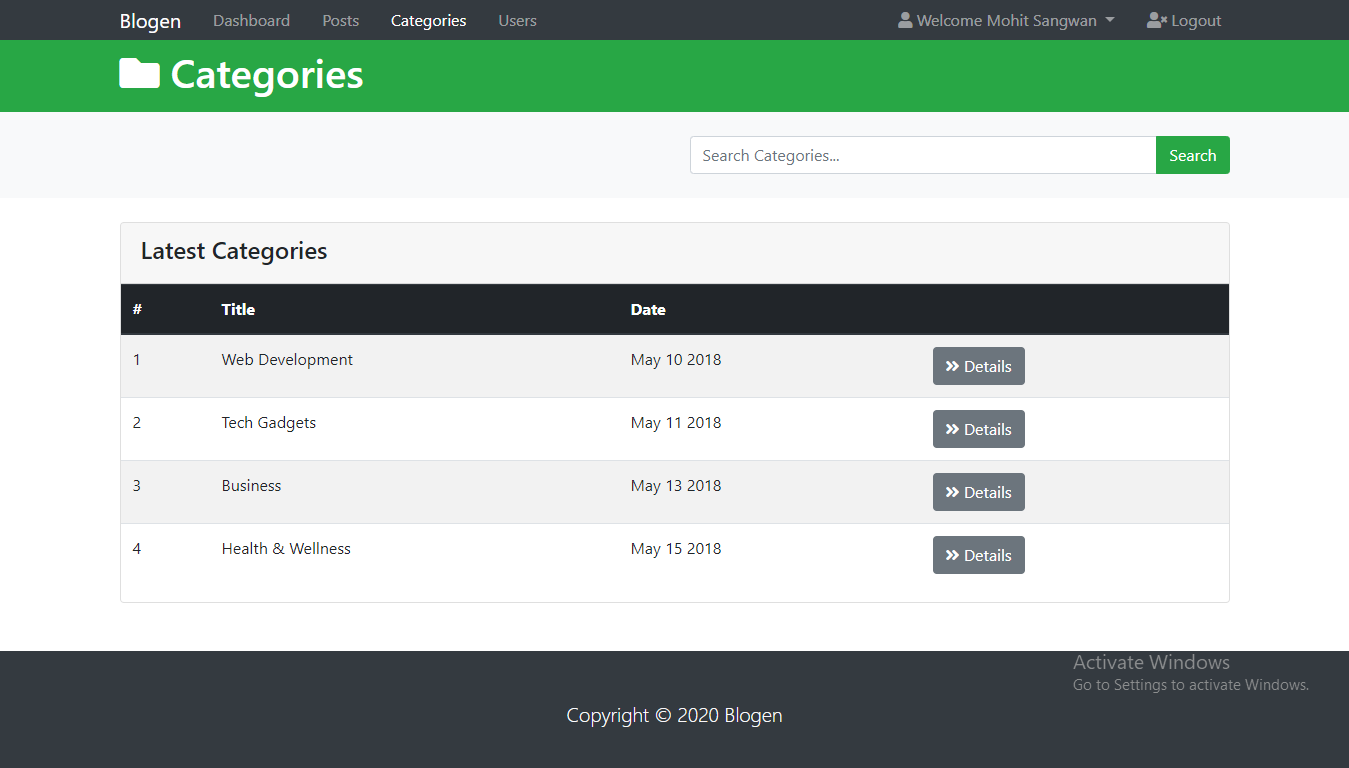Click the Business title cell

[251, 485]
